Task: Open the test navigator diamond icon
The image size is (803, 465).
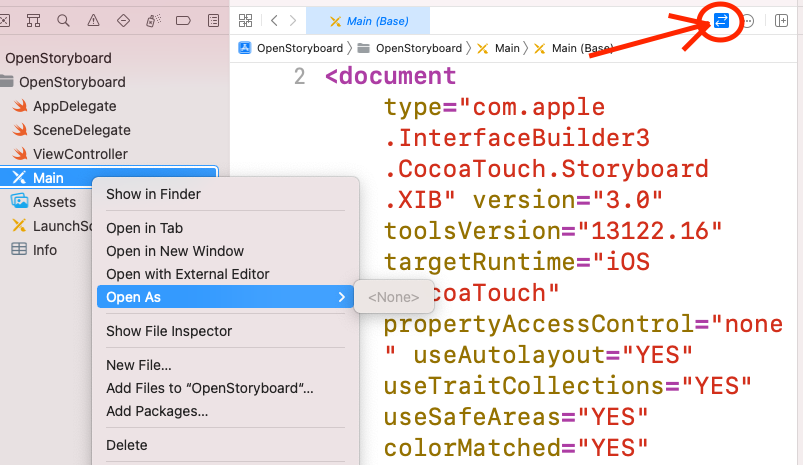Action: point(123,20)
